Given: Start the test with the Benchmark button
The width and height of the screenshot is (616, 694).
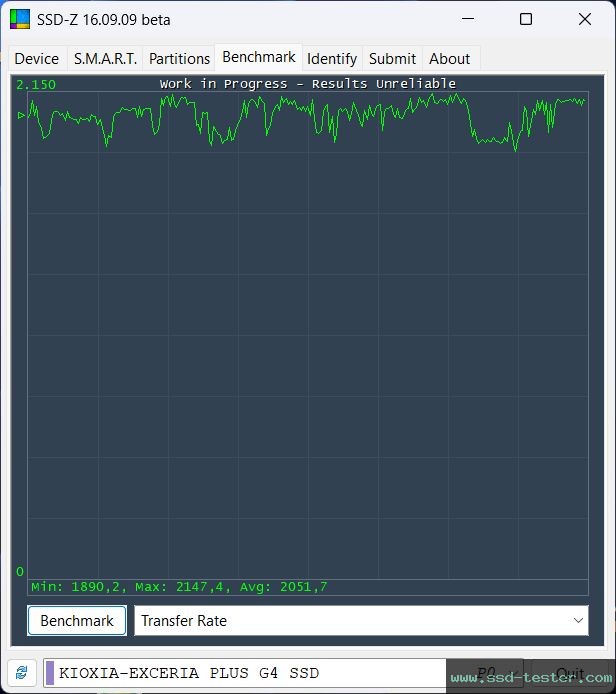Looking at the screenshot, I should click(x=77, y=621).
